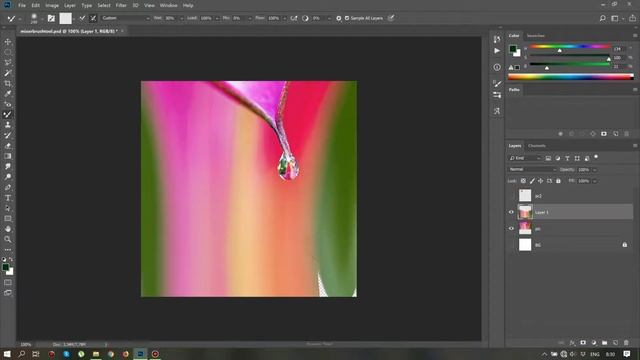Toggle Lock transparent pixels
The height and width of the screenshot is (360, 640).
coord(523,181)
